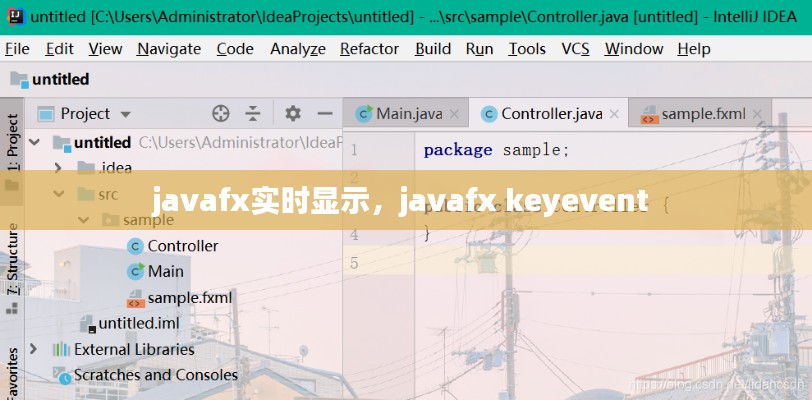This screenshot has height=400, width=812.
Task: Open the Project view dropdown
Action: 125,114
